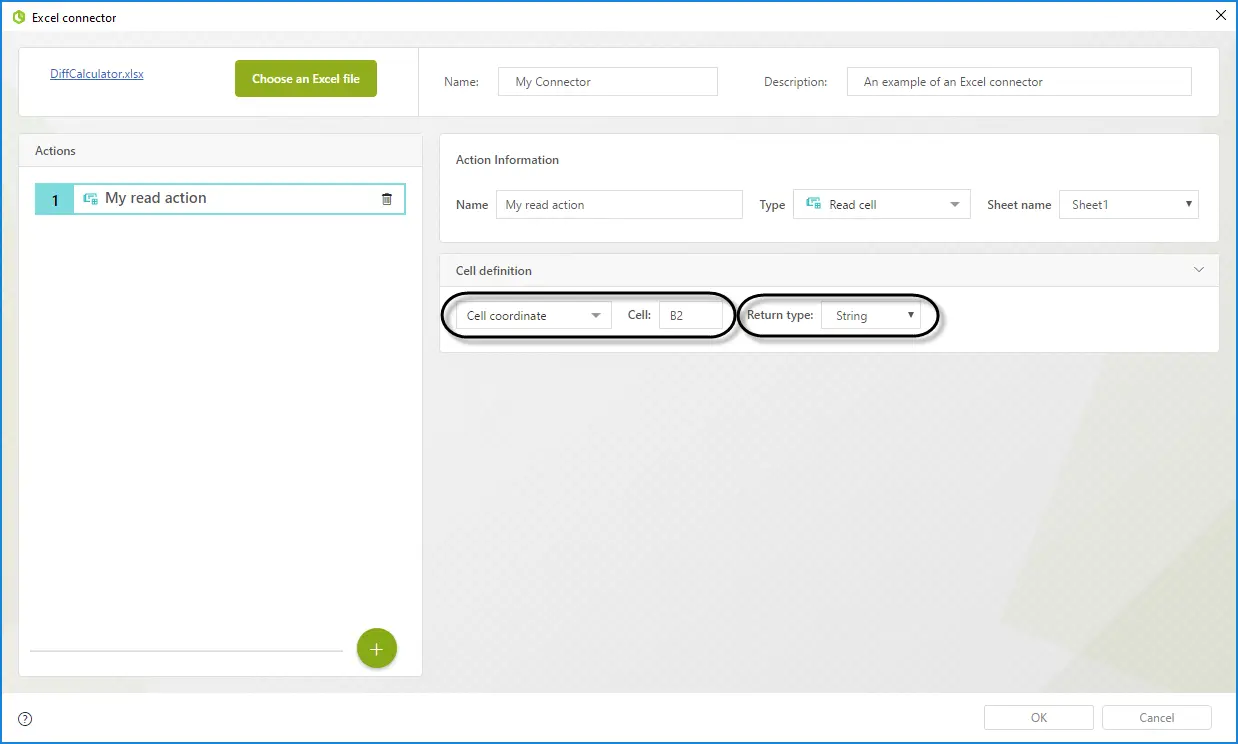
Task: Click the Excel connector app icon in title bar
Action: 18,17
